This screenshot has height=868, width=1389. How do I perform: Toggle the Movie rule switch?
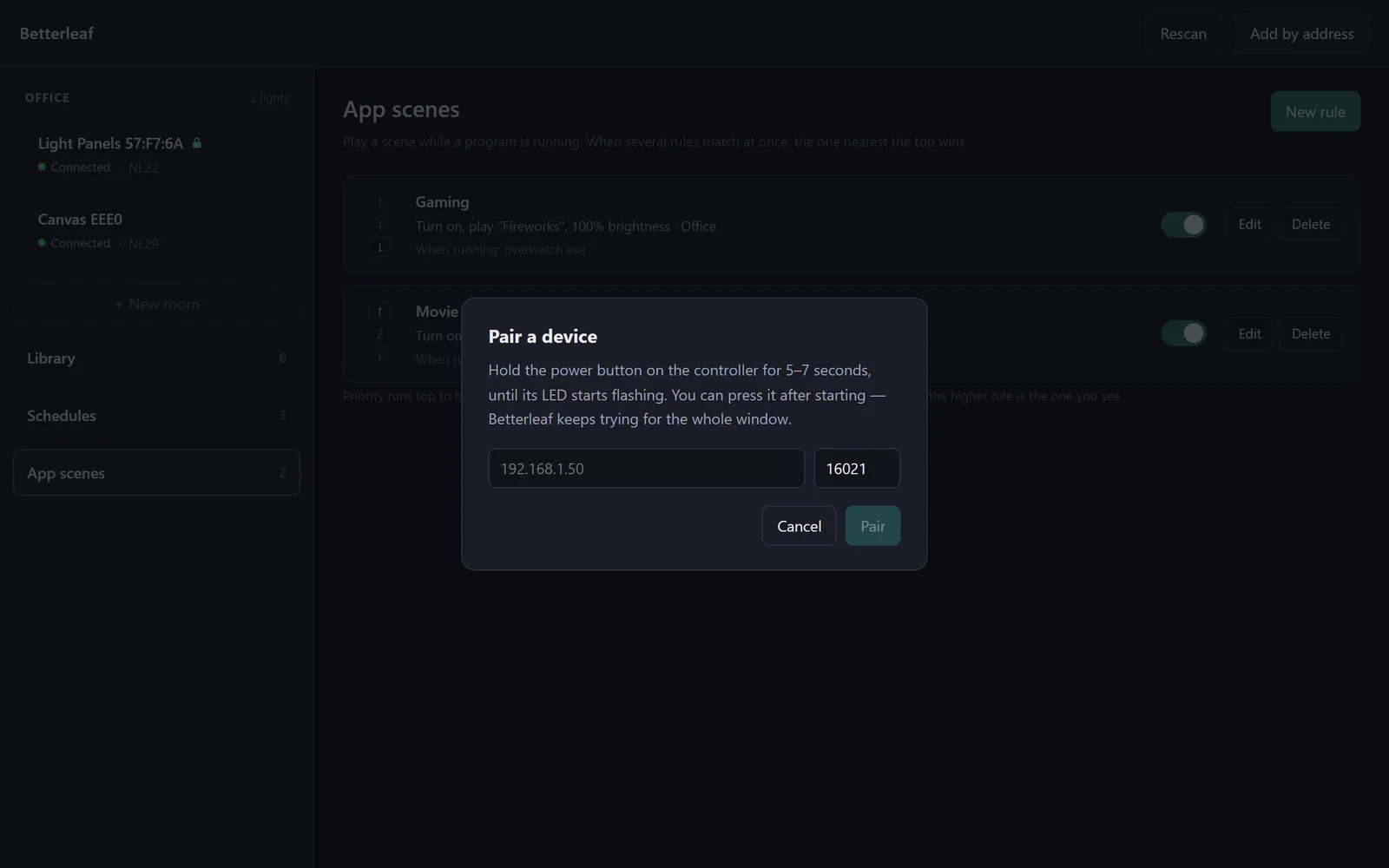click(x=1183, y=333)
